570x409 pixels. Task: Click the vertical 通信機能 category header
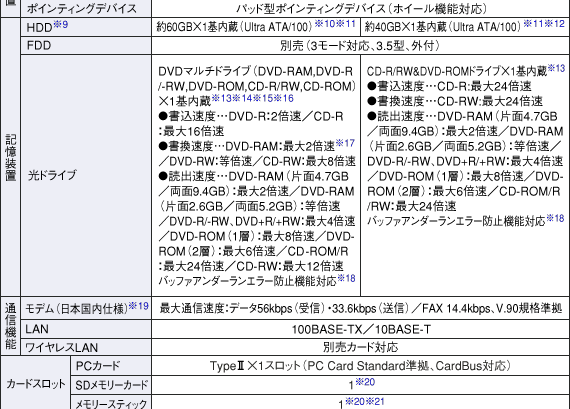click(11, 326)
